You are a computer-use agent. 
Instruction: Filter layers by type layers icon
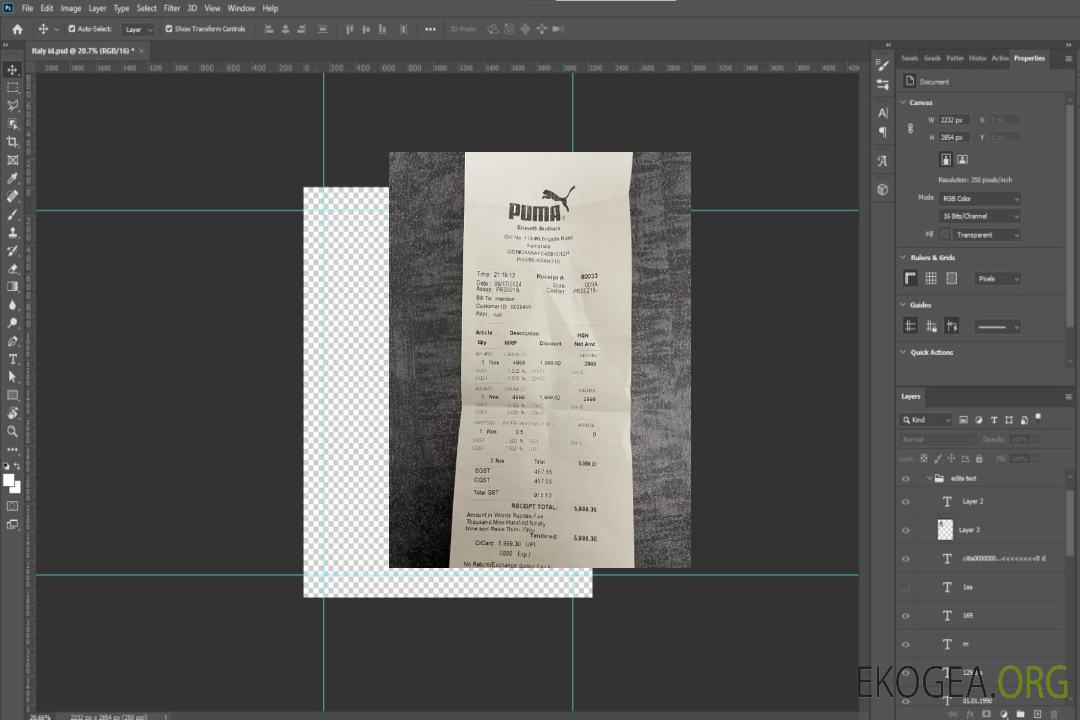[x=994, y=420]
